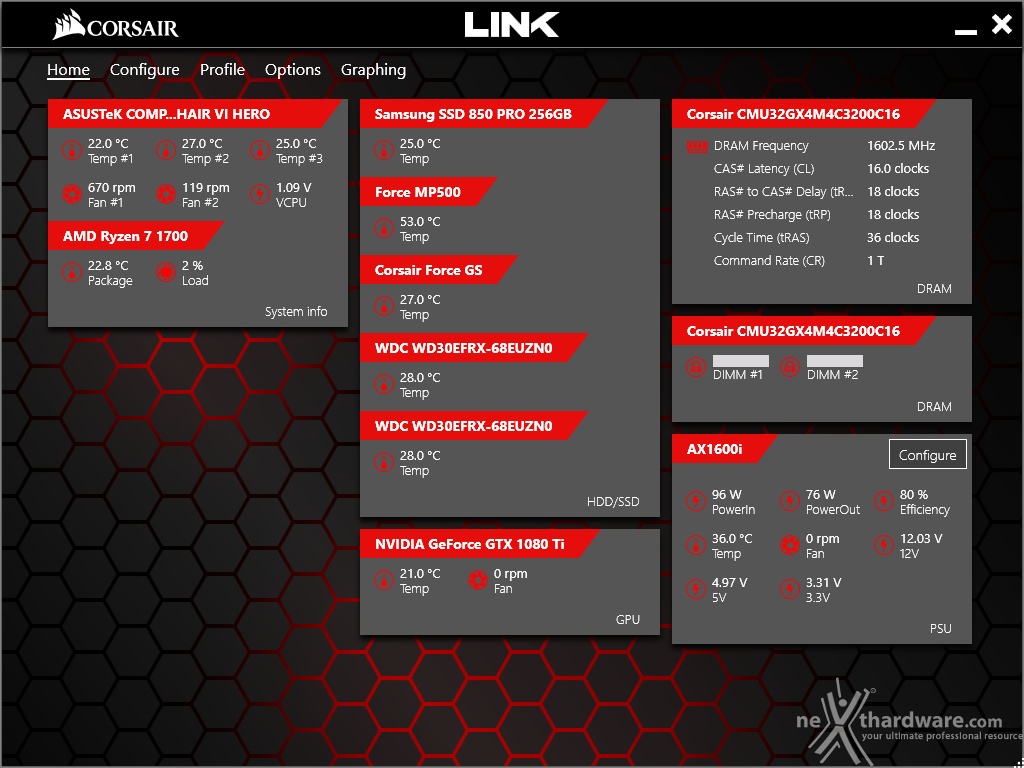
Task: Click the Corsair sails logo
Action: 69,25
